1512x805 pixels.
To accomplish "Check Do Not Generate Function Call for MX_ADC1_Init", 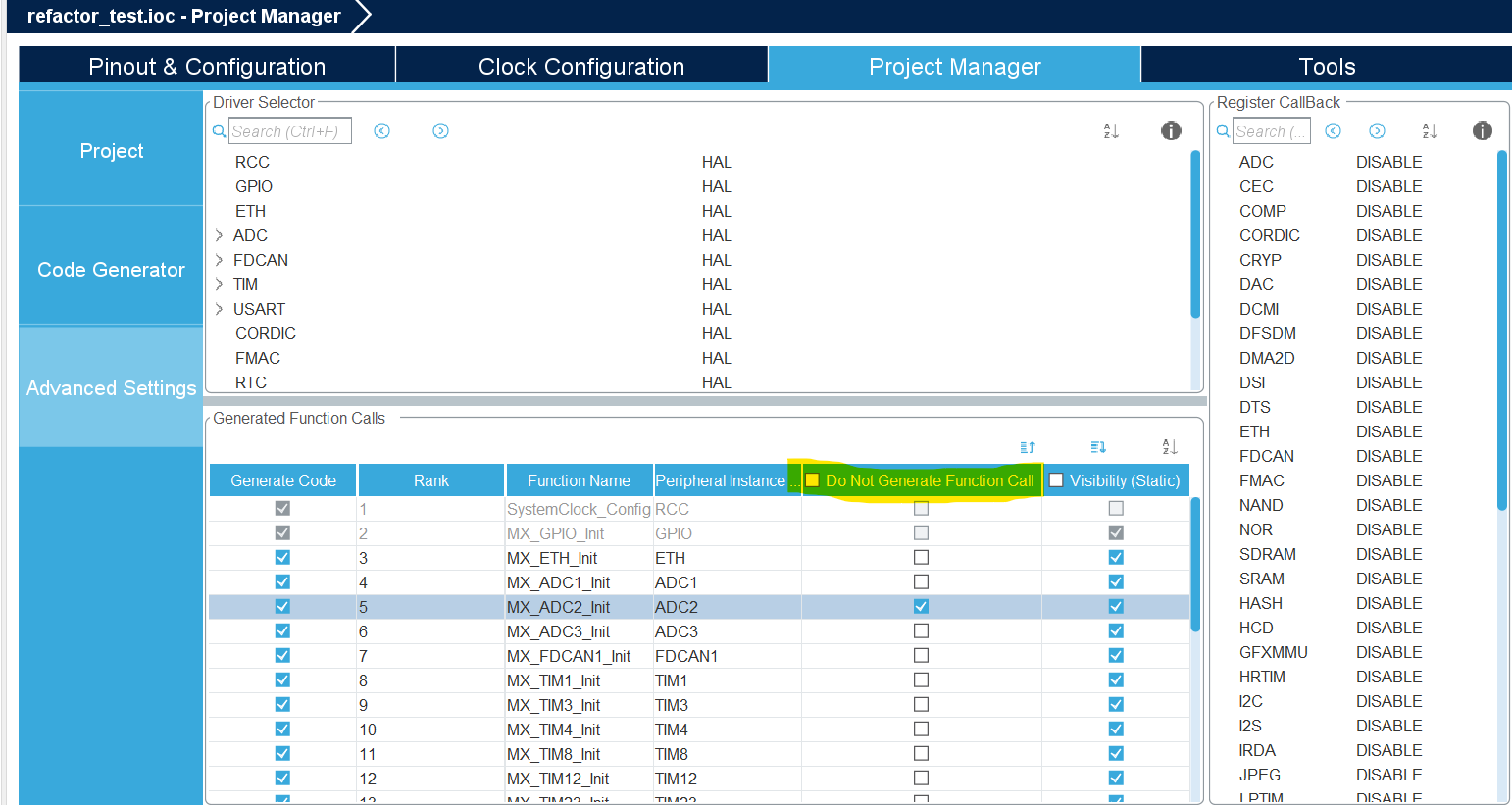I will 921,581.
